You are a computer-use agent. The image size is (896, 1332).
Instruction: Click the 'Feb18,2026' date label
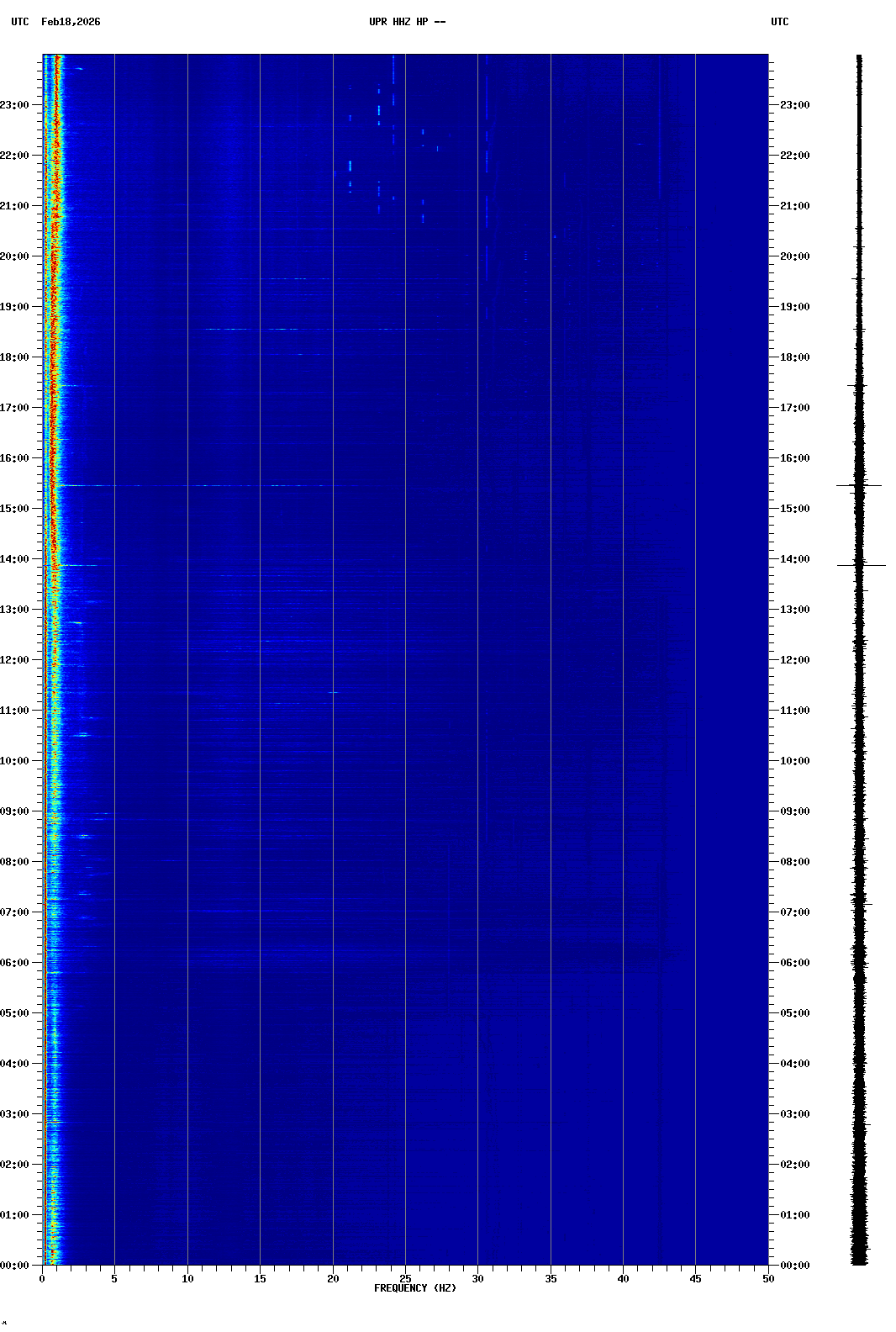point(71,22)
